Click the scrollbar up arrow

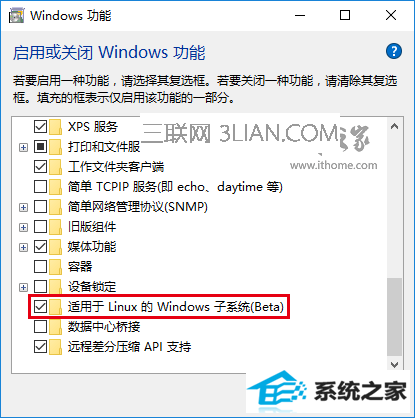[x=395, y=127]
